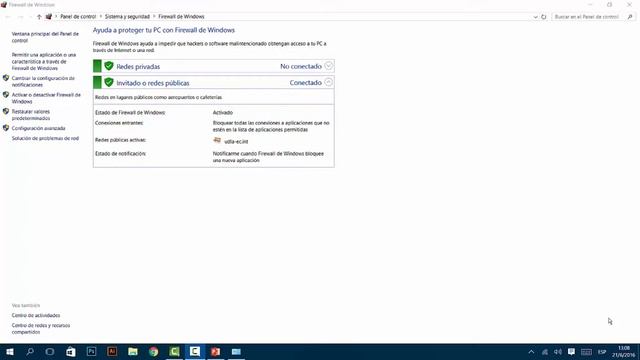The width and height of the screenshot is (640, 360).
Task: Click the 'Redes privadas' header text
Action: click(x=138, y=67)
